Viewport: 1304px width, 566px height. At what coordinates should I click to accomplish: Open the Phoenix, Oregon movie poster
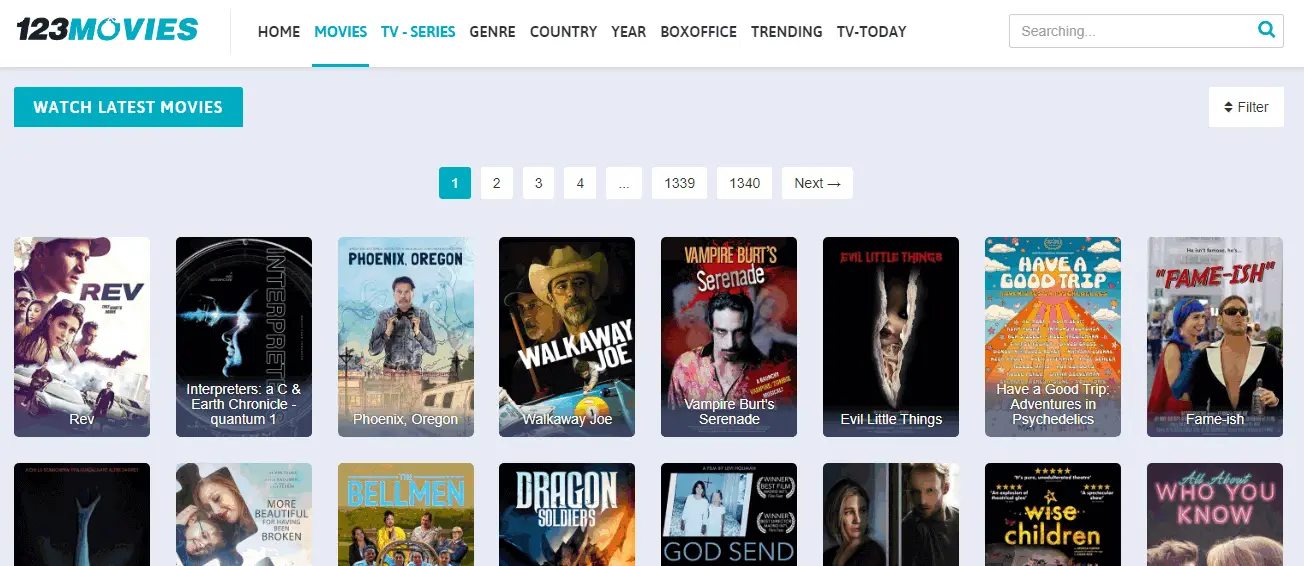406,337
